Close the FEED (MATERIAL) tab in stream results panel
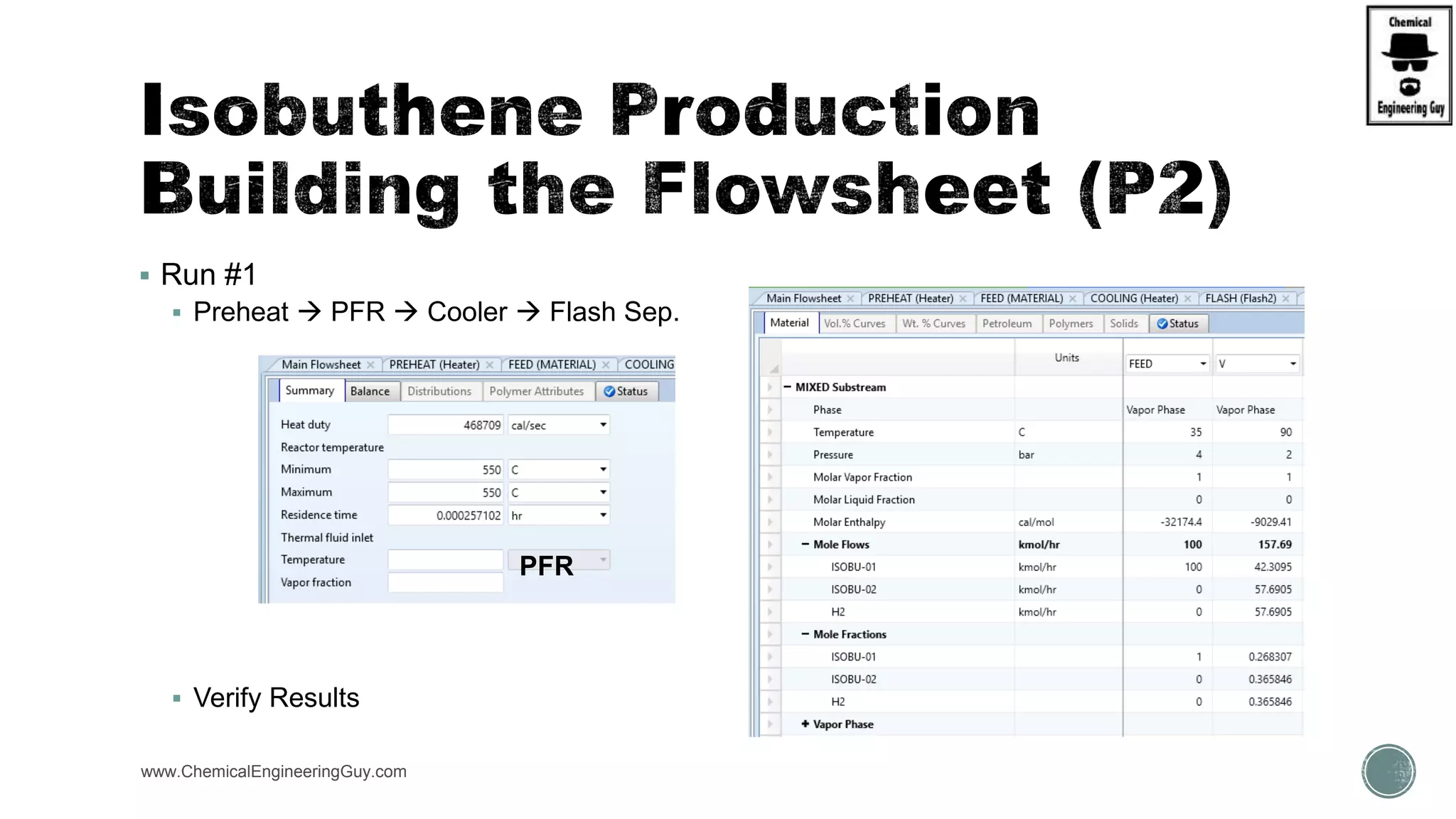This screenshot has width=1456, height=819. pyautogui.click(x=1073, y=299)
